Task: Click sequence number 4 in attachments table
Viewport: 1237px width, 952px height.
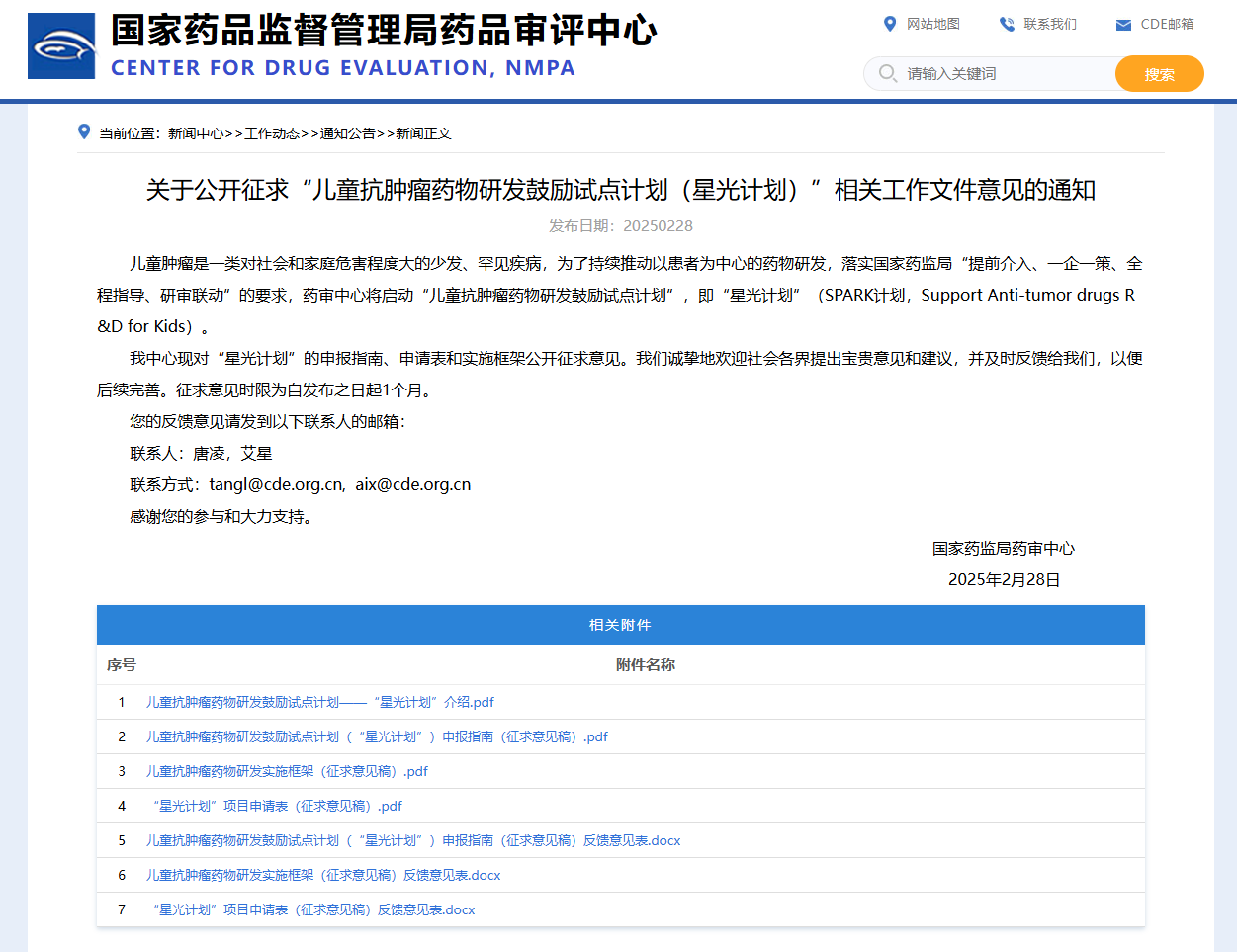Action: [x=122, y=806]
